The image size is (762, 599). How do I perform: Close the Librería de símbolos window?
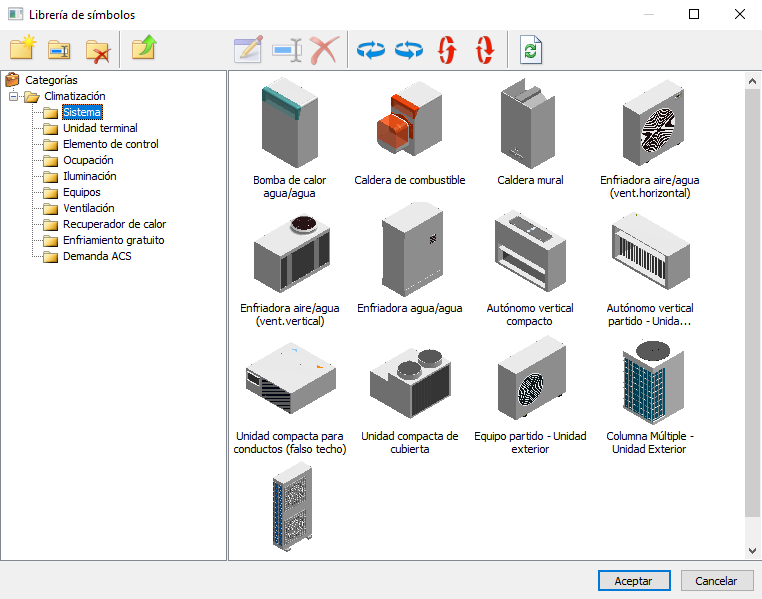pos(740,14)
